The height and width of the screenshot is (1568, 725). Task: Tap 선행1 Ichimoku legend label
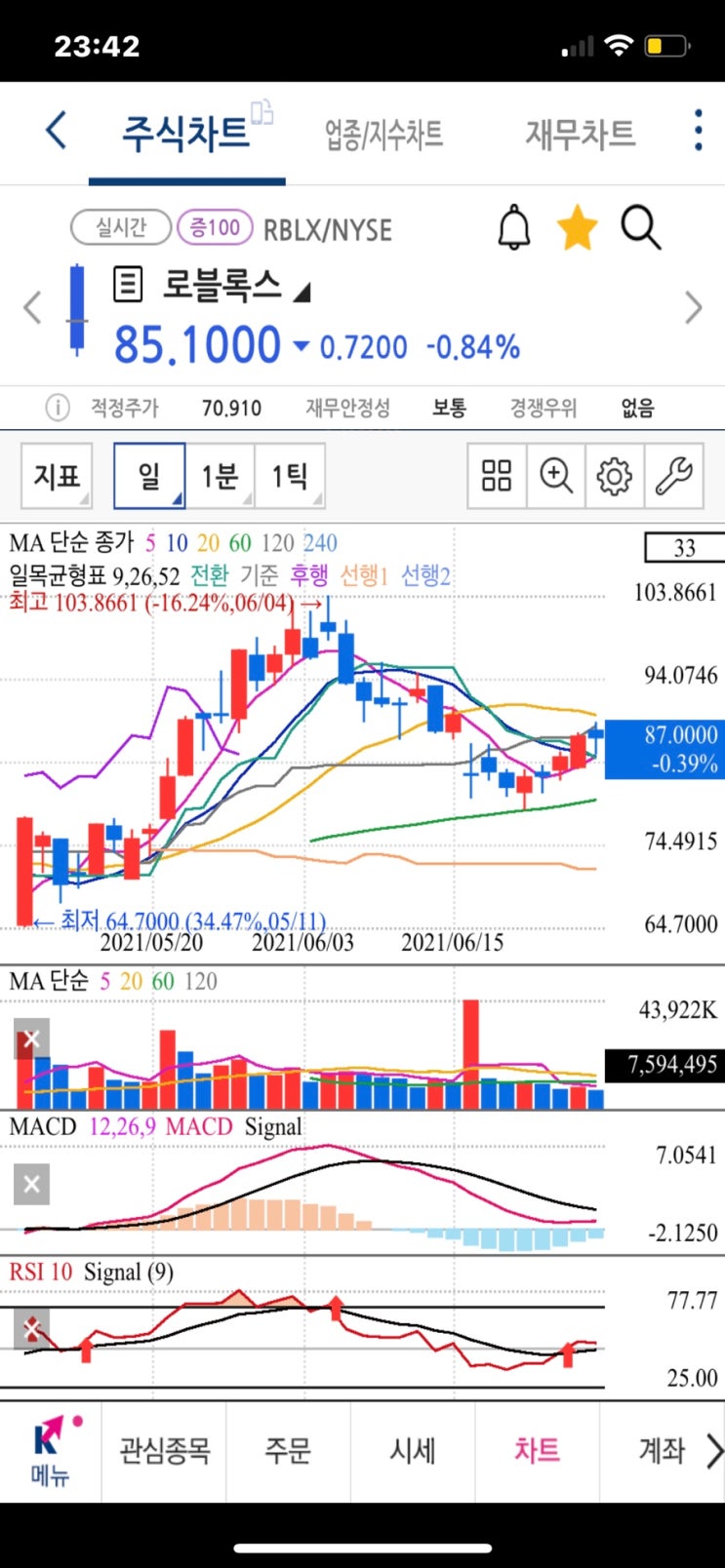coord(364,575)
